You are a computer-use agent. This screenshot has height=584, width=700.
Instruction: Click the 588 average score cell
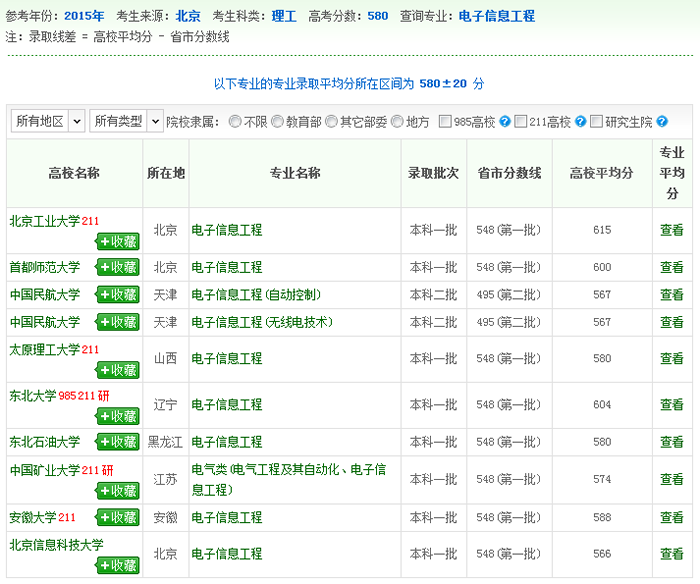tap(602, 517)
